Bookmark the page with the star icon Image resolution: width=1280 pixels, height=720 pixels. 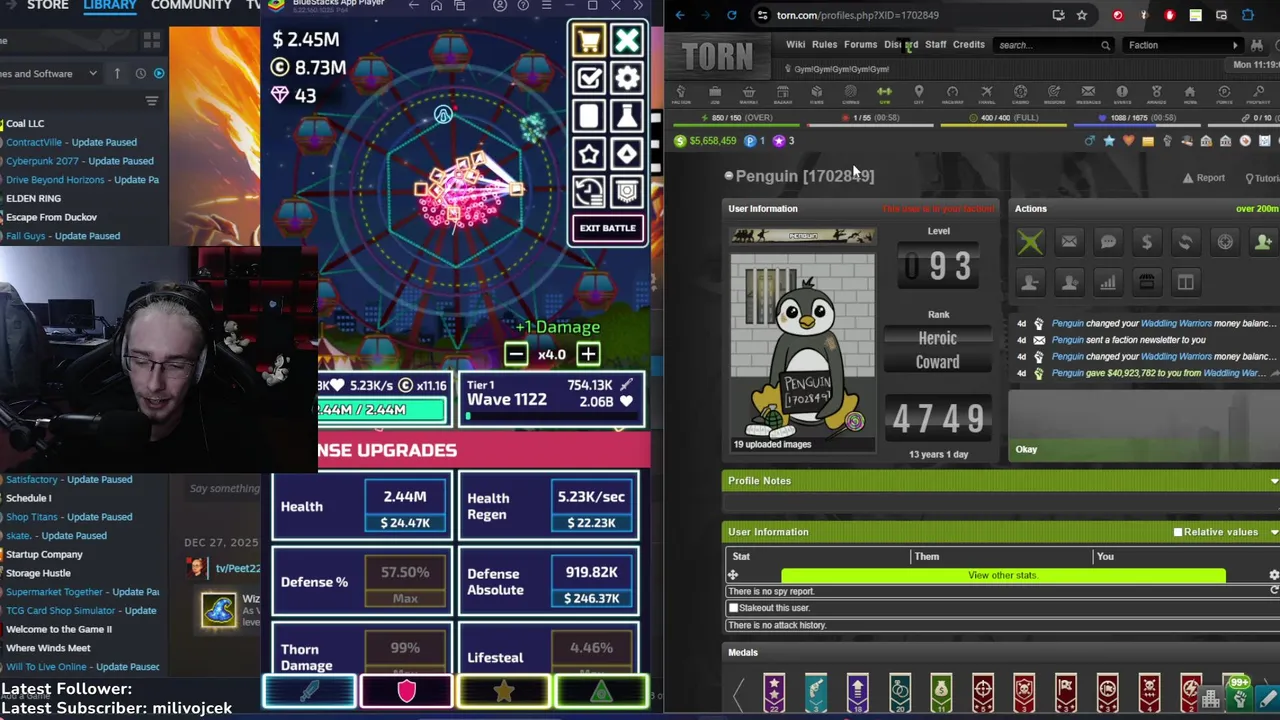[x=1081, y=15]
